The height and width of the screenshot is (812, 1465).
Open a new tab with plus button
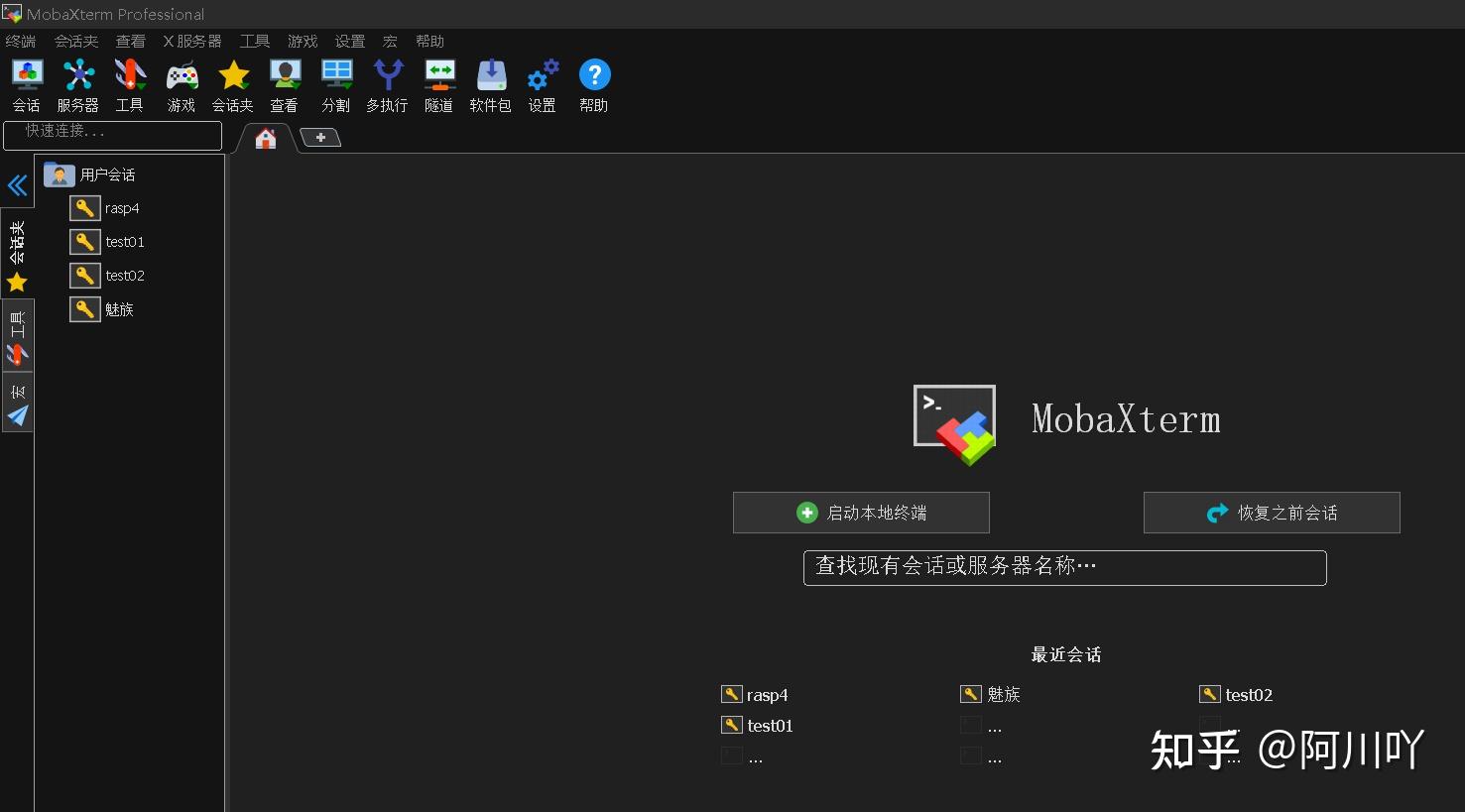point(320,138)
